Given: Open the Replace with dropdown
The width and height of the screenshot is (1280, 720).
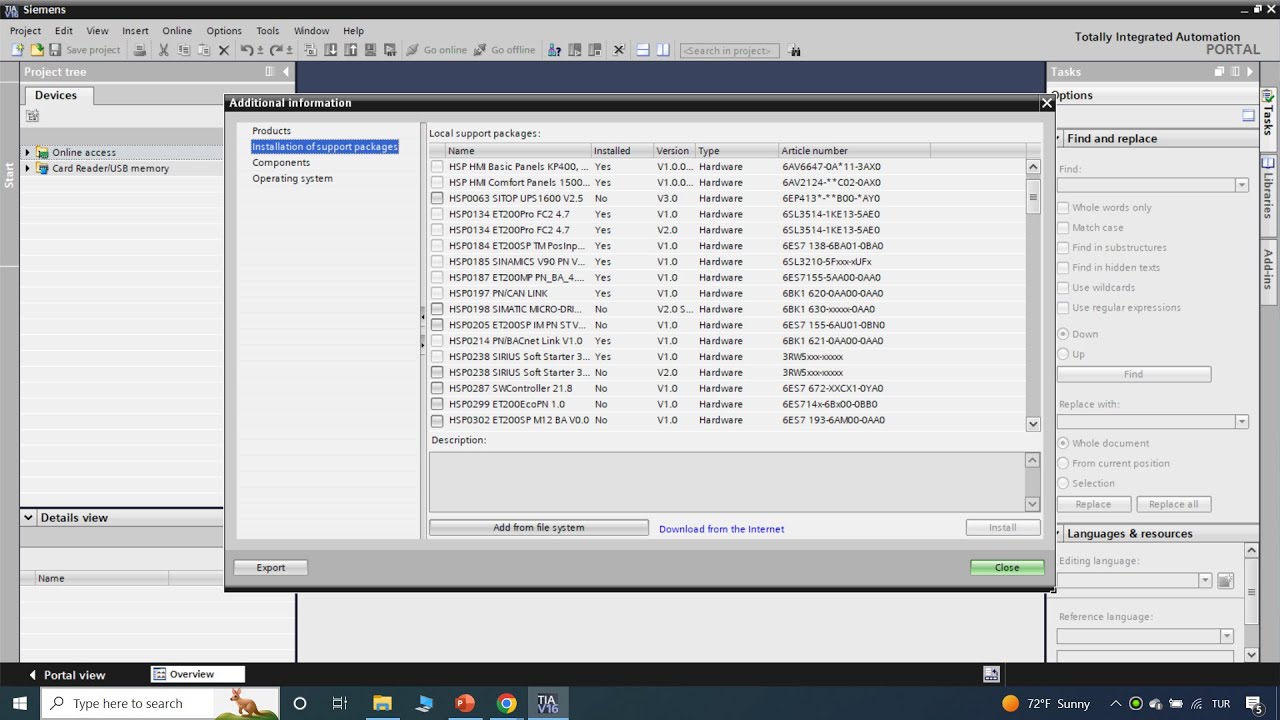Looking at the screenshot, I should 1241,422.
